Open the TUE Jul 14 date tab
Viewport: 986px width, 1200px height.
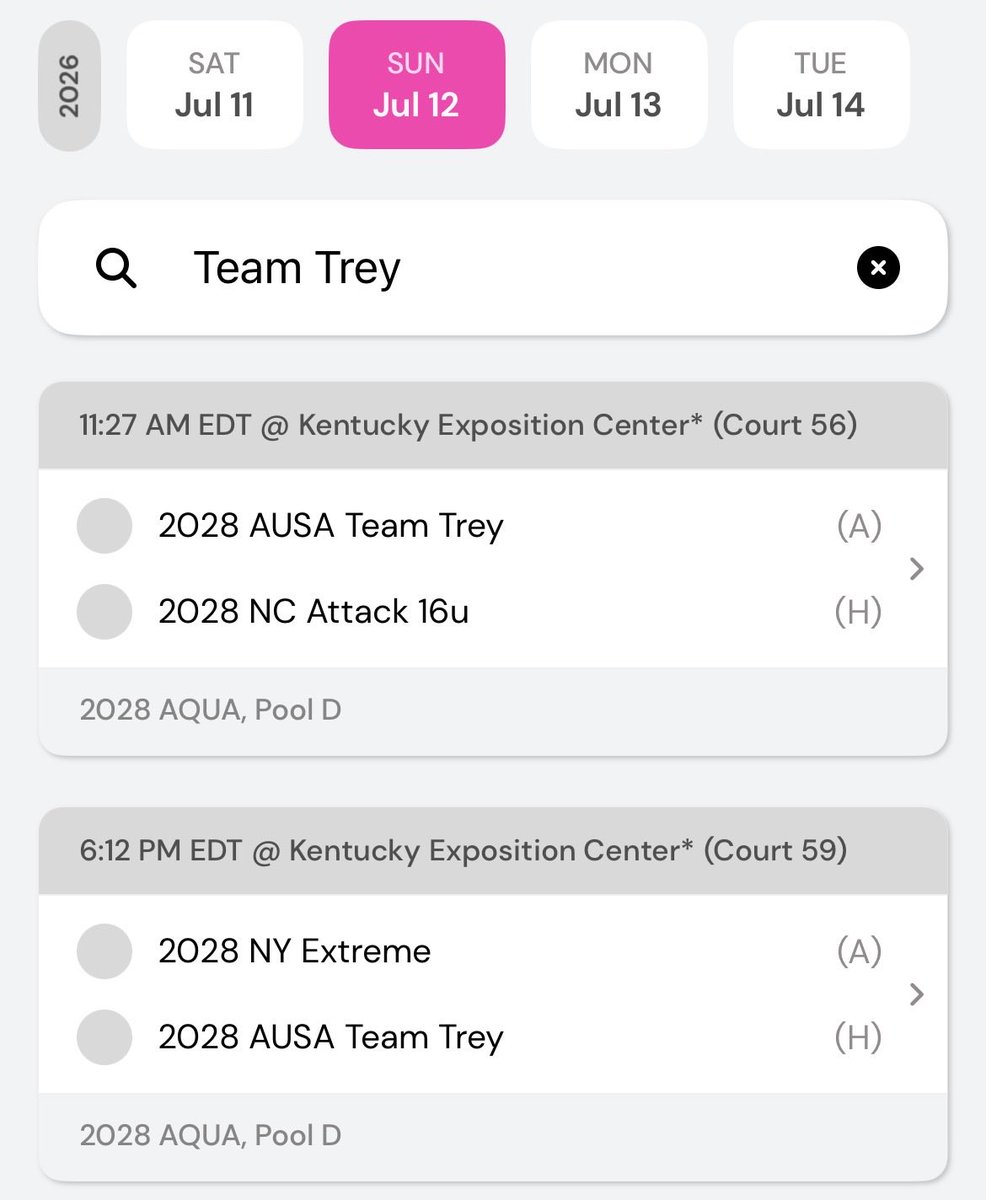[821, 85]
